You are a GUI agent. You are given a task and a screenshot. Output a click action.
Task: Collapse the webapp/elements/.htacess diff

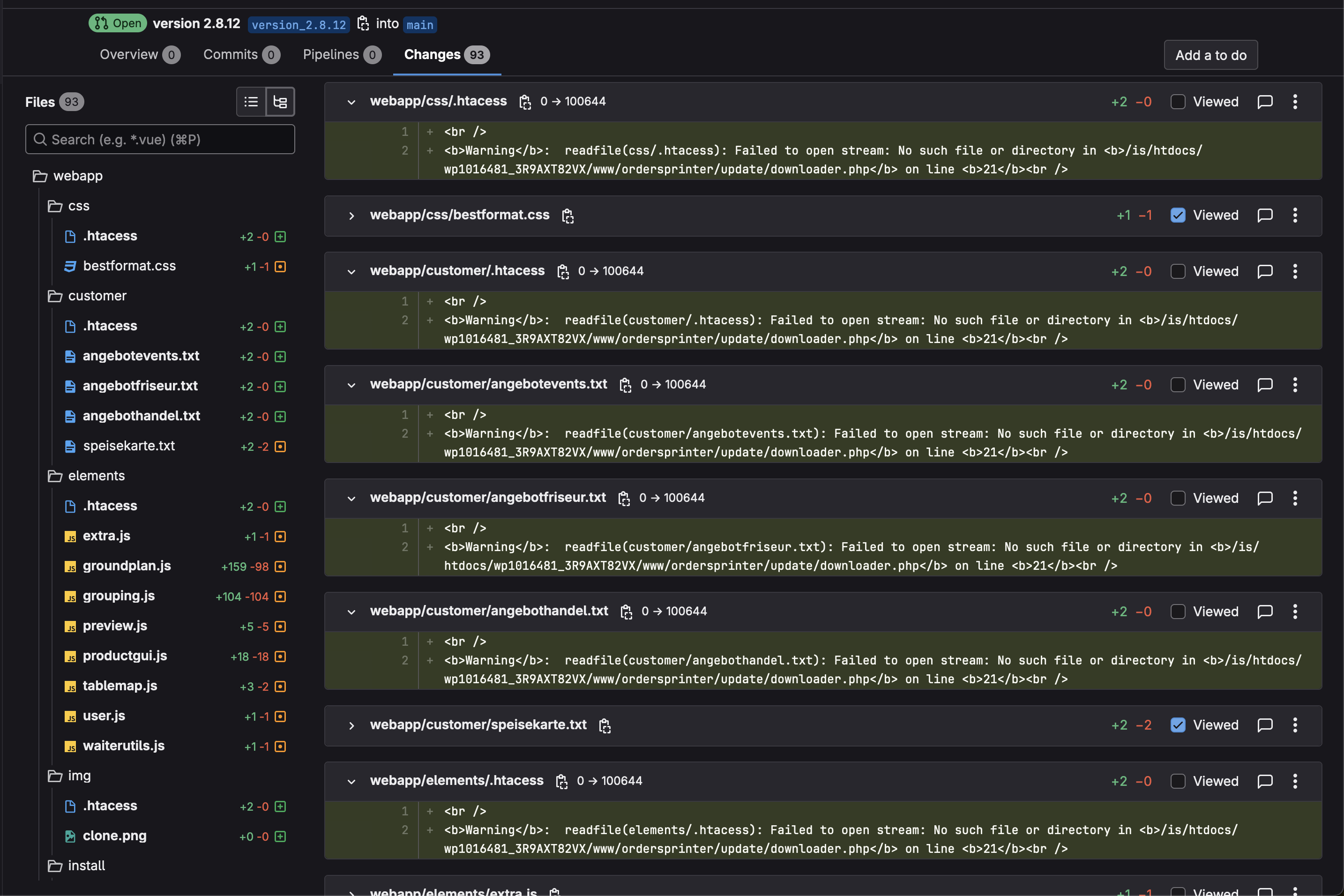(351, 782)
